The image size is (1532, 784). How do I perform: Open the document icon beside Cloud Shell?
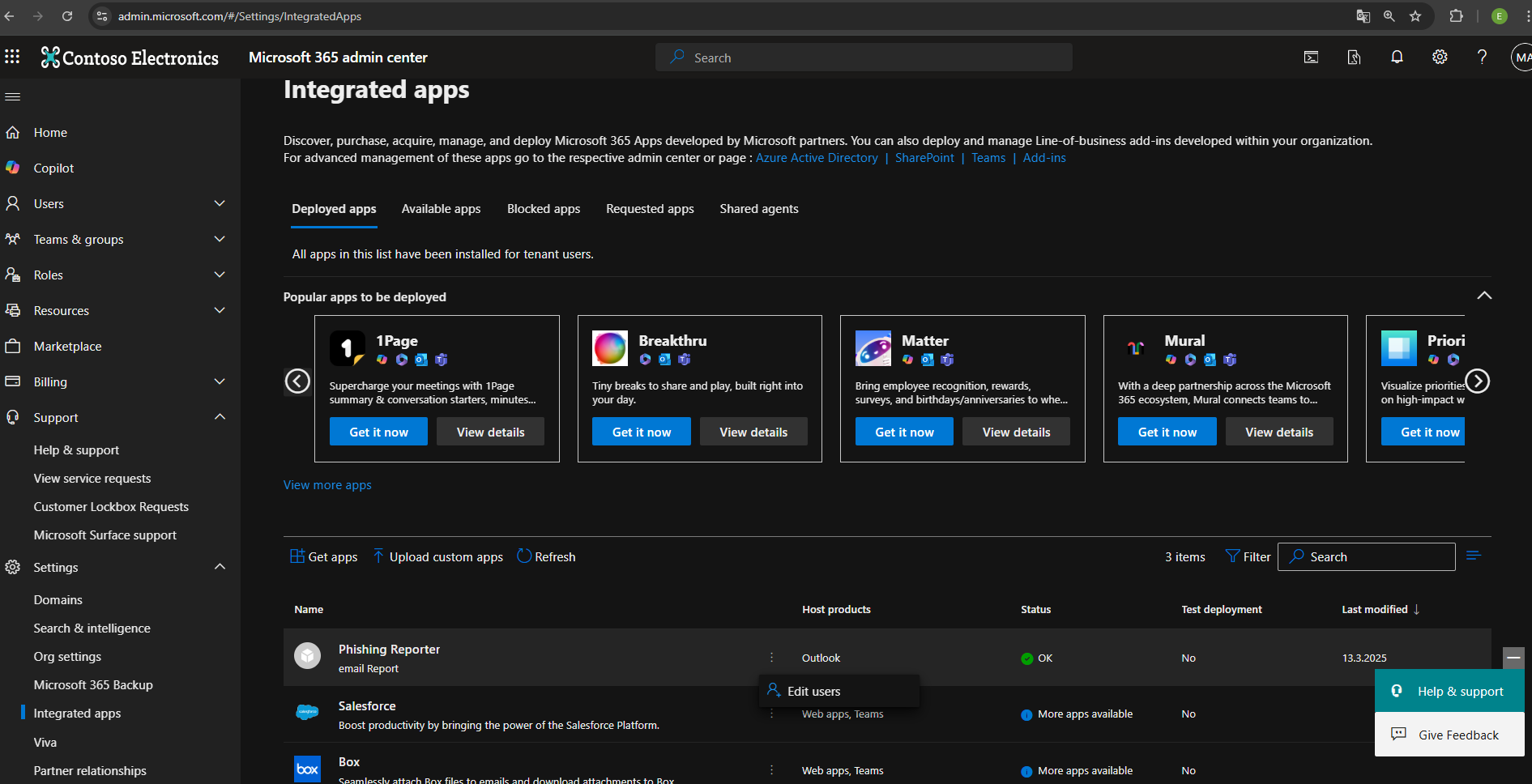[x=1354, y=58]
